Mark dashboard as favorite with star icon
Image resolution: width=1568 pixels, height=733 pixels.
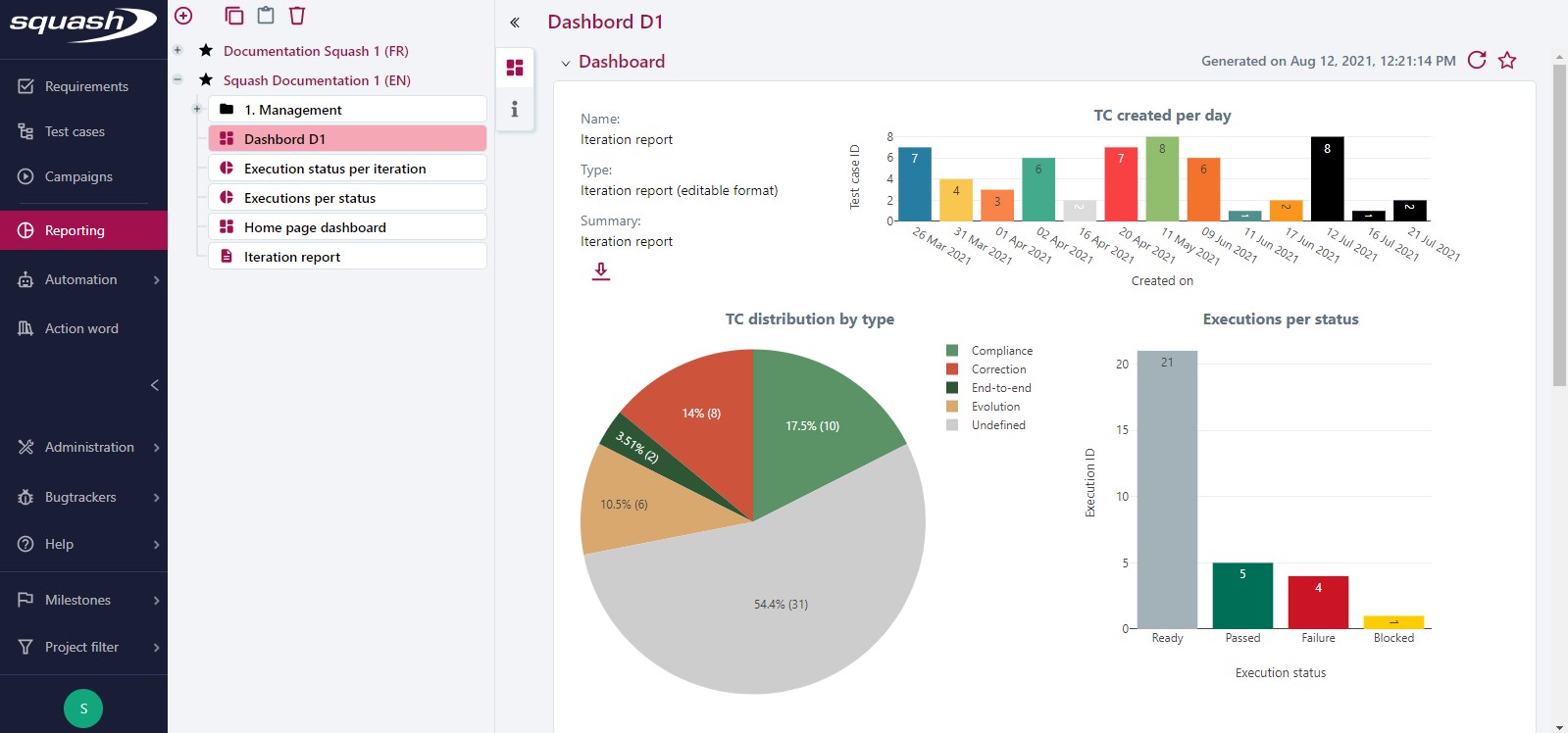coord(1507,61)
